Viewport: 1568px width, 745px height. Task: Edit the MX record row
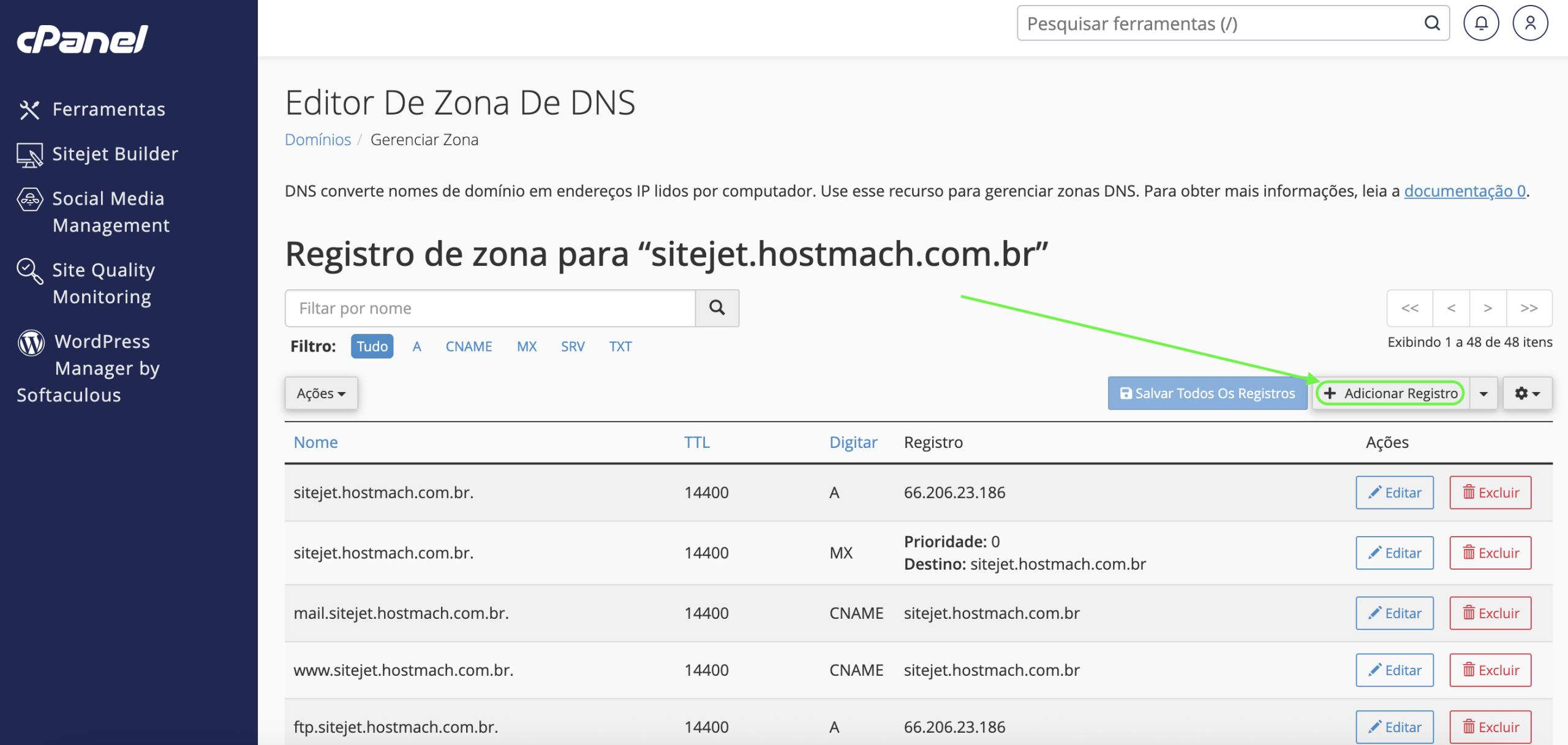click(x=1395, y=553)
